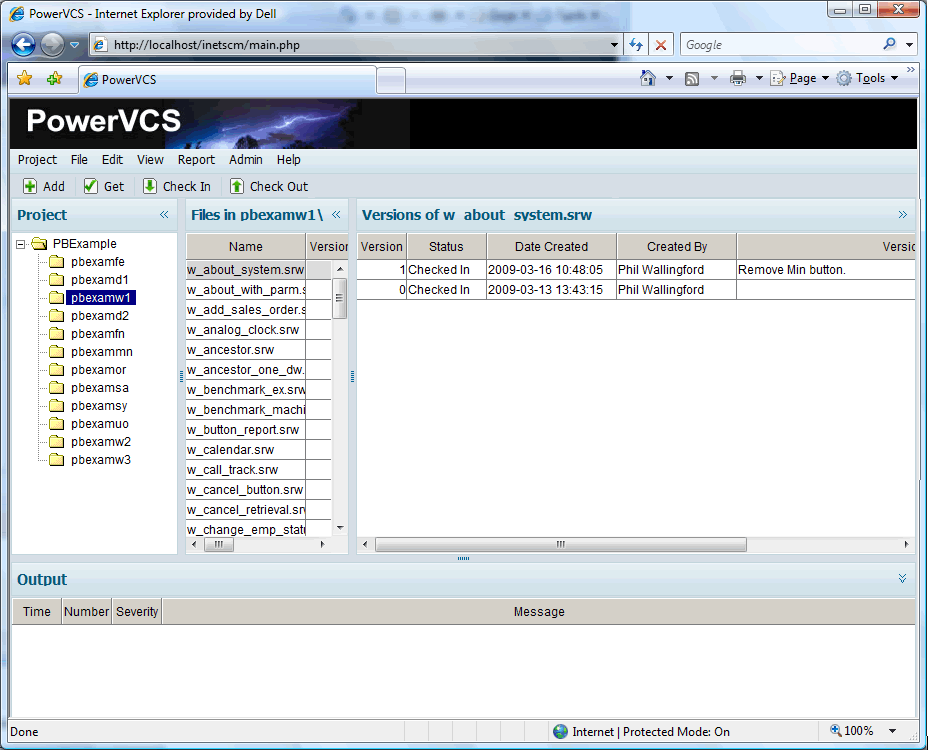Click the browser Forward arrow button
This screenshot has height=750, width=928.
coord(52,45)
